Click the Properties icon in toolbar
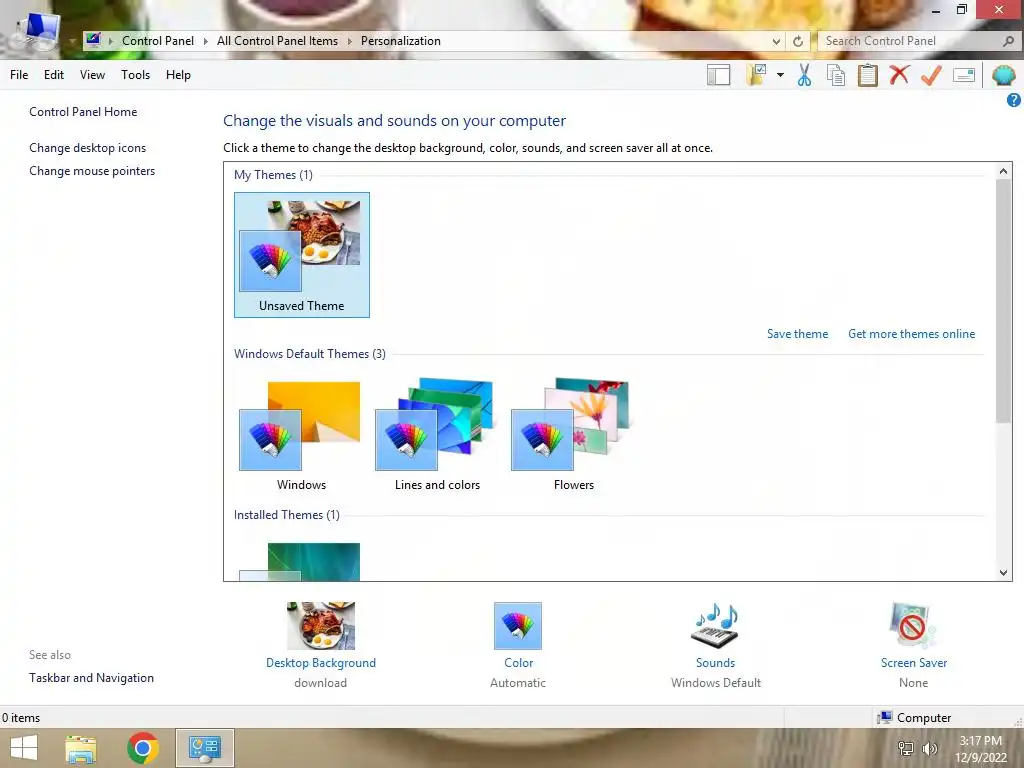Screen dimensions: 1024x768 pyautogui.click(x=964, y=75)
